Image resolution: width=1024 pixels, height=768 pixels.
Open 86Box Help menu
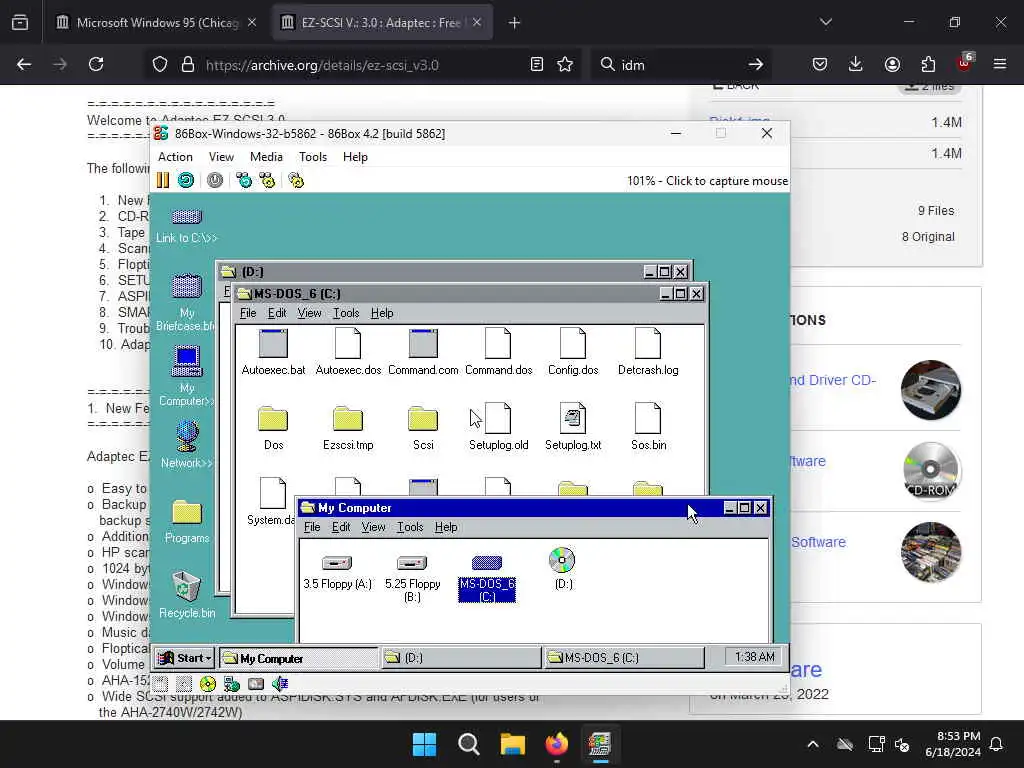tap(355, 157)
